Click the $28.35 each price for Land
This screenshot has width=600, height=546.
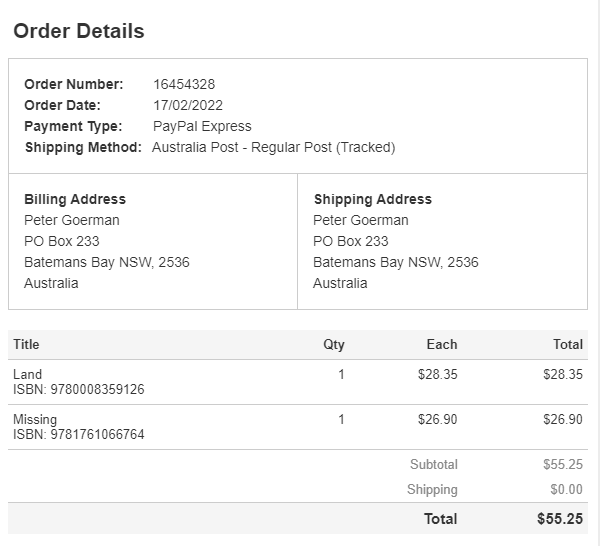click(x=437, y=374)
